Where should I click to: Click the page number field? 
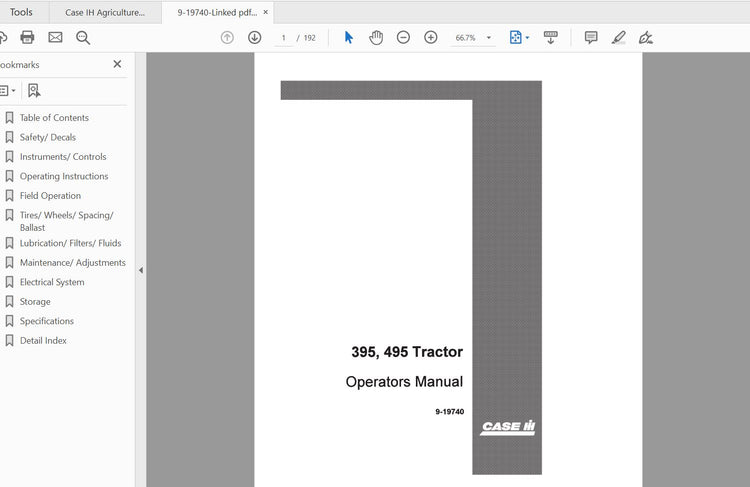pyautogui.click(x=284, y=38)
